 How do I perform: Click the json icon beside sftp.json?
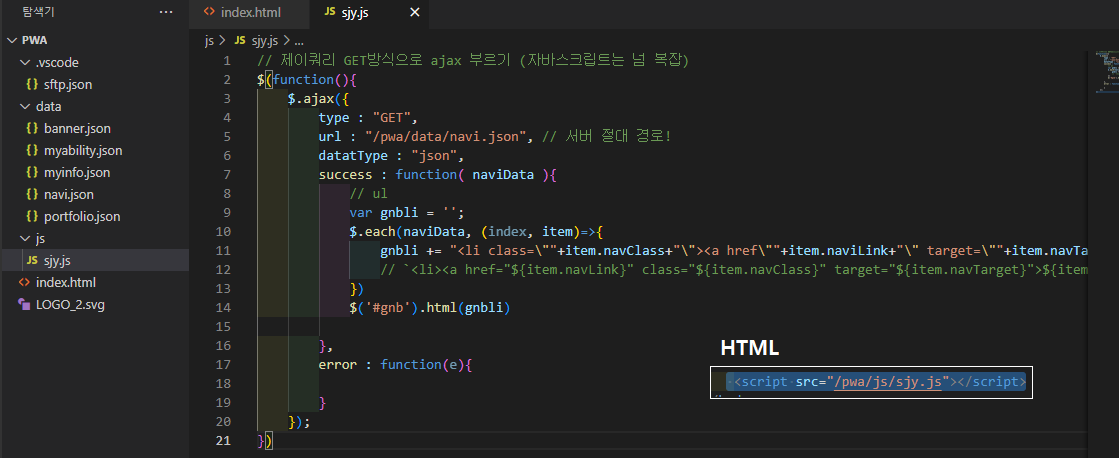[x=32, y=84]
